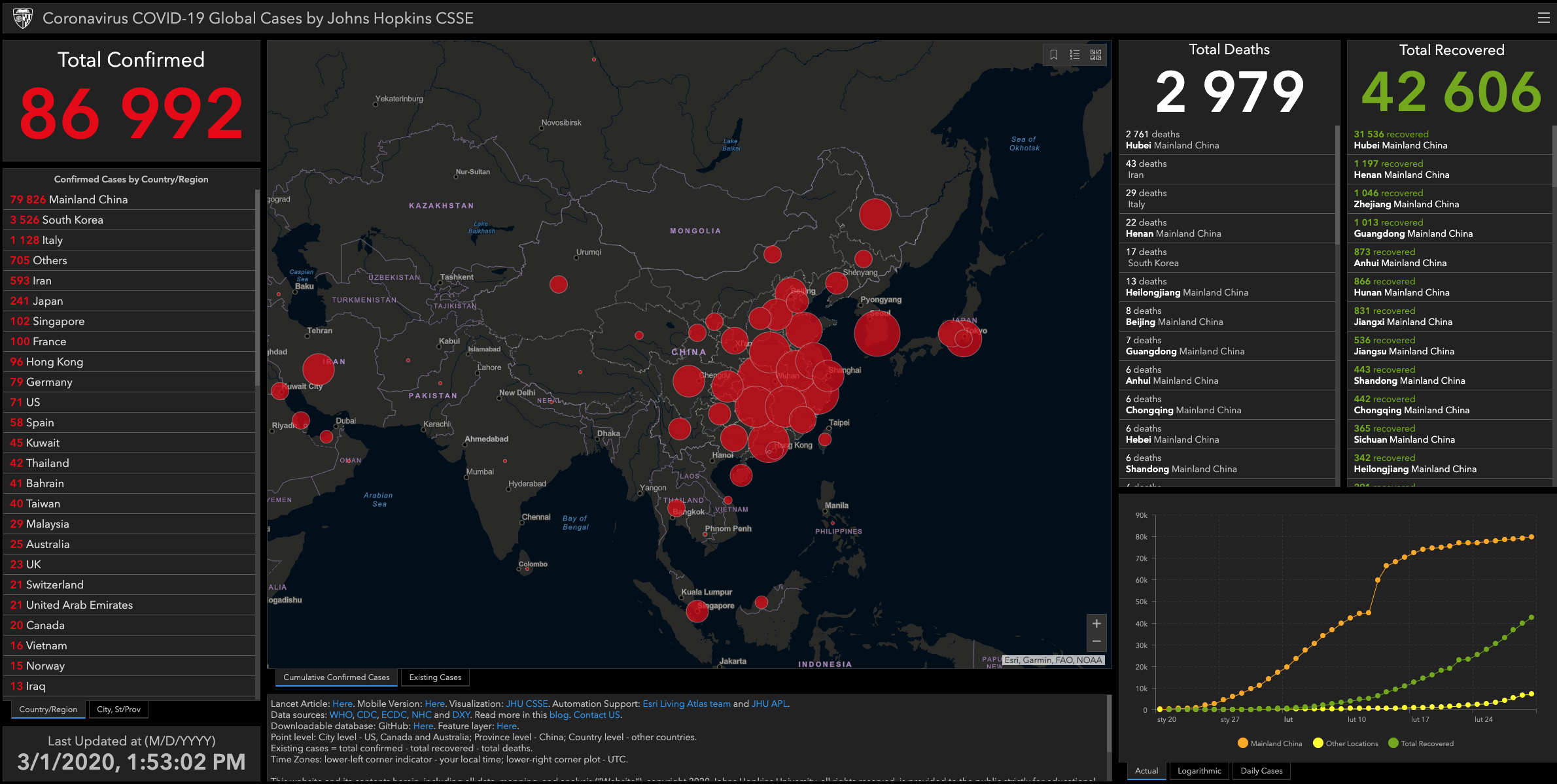Click the Italy 29 deaths row
The height and width of the screenshot is (784, 1557).
1227,199
